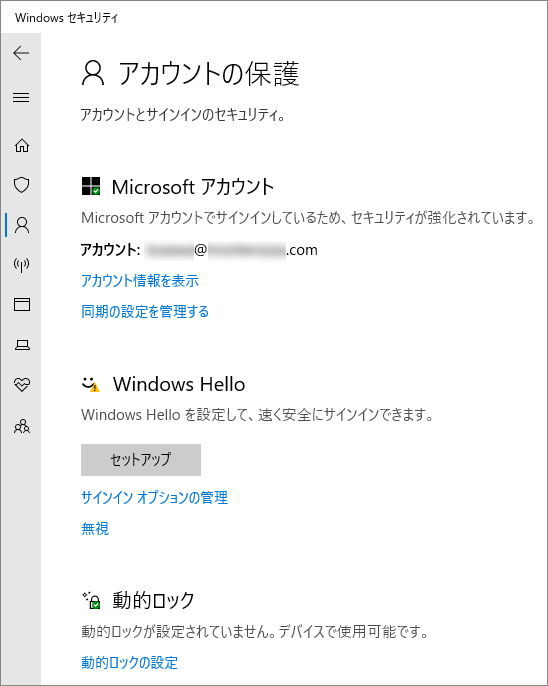This screenshot has width=548, height=686.
Task: Open Family options people icon
Action: pyautogui.click(x=22, y=426)
